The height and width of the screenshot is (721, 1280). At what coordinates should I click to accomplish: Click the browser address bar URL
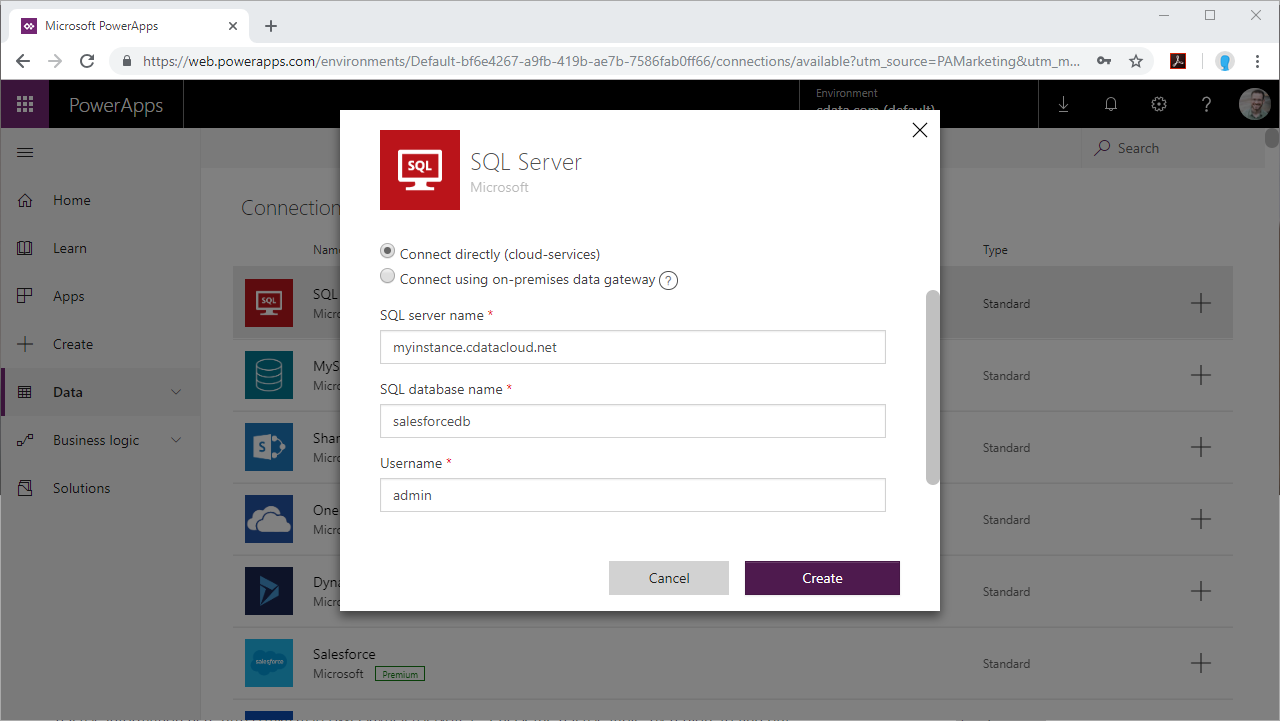tap(611, 61)
